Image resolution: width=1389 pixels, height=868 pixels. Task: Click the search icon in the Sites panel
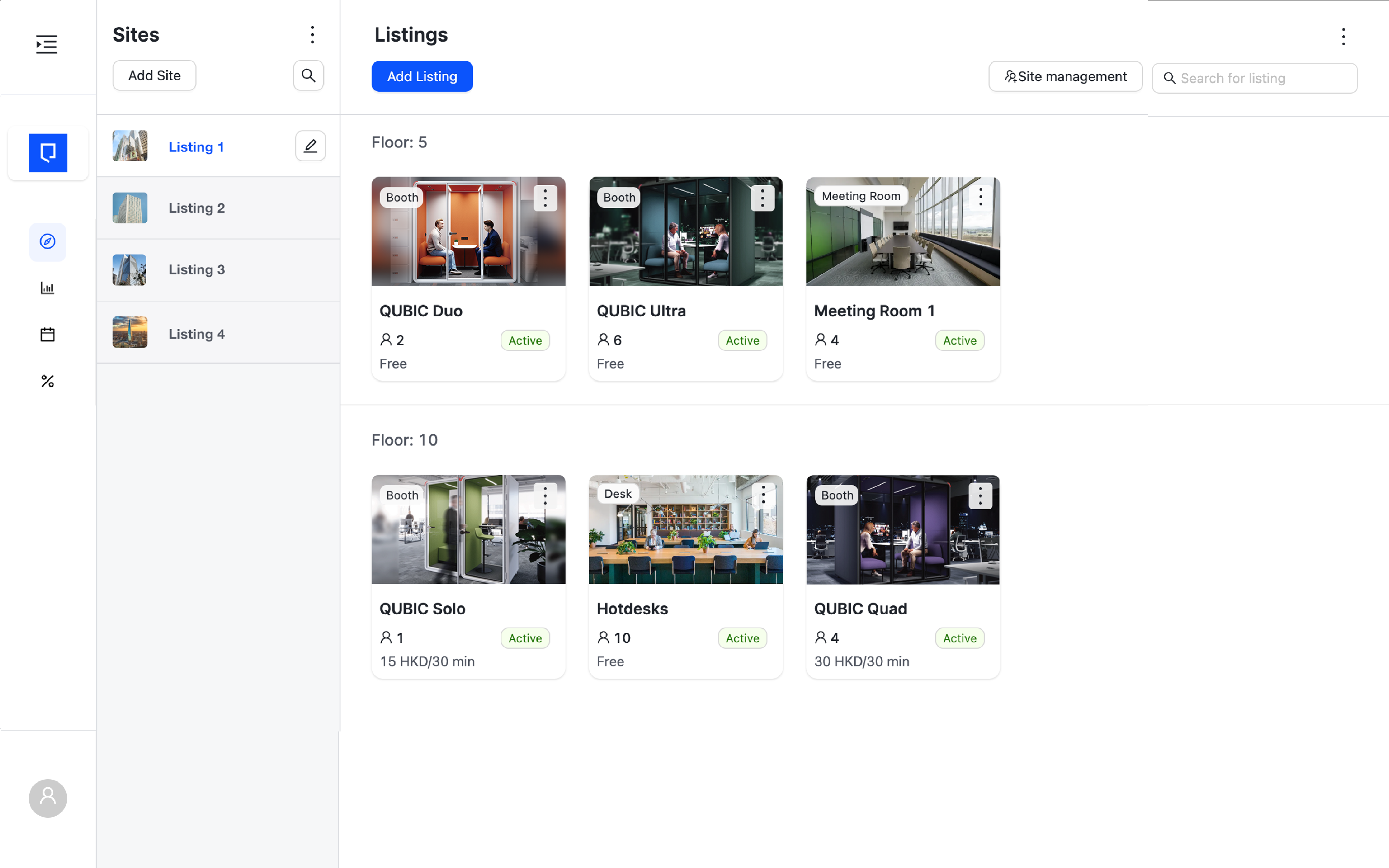coord(308,75)
